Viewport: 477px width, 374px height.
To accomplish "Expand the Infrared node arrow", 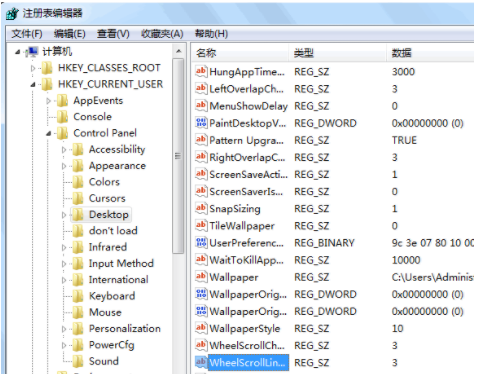I will coord(64,247).
